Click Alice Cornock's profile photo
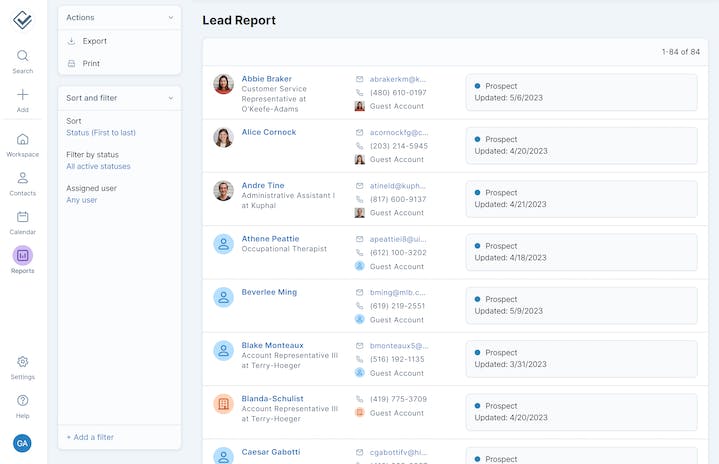This screenshot has height=464, width=719. point(223,137)
